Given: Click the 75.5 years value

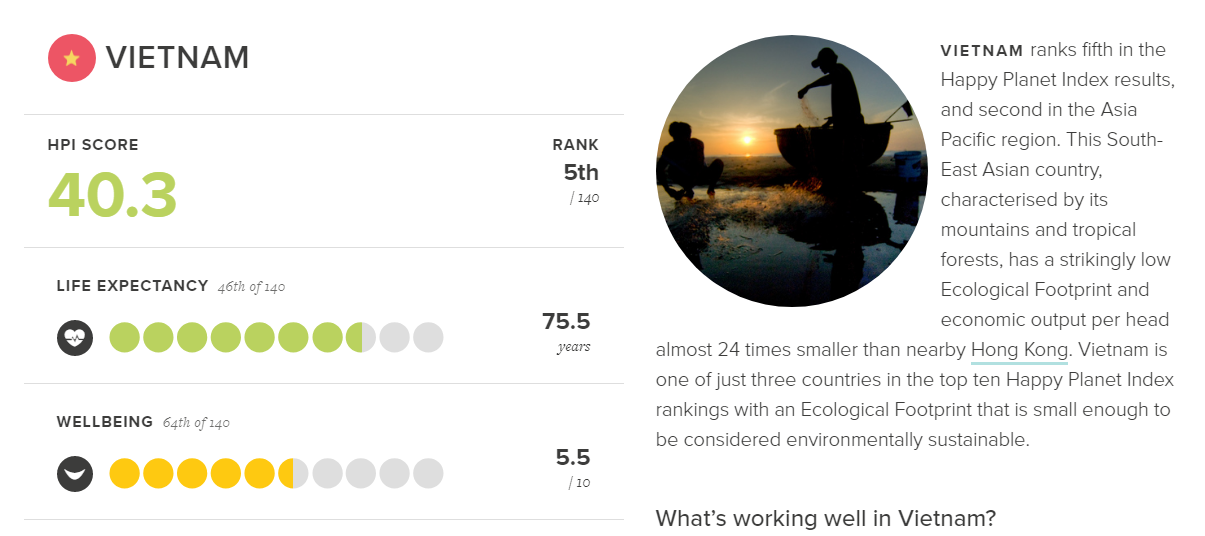Looking at the screenshot, I should coord(566,322).
